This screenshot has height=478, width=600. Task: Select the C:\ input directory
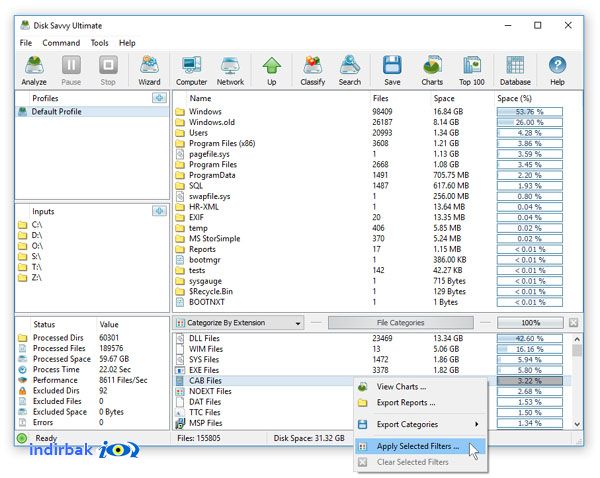tap(92, 225)
